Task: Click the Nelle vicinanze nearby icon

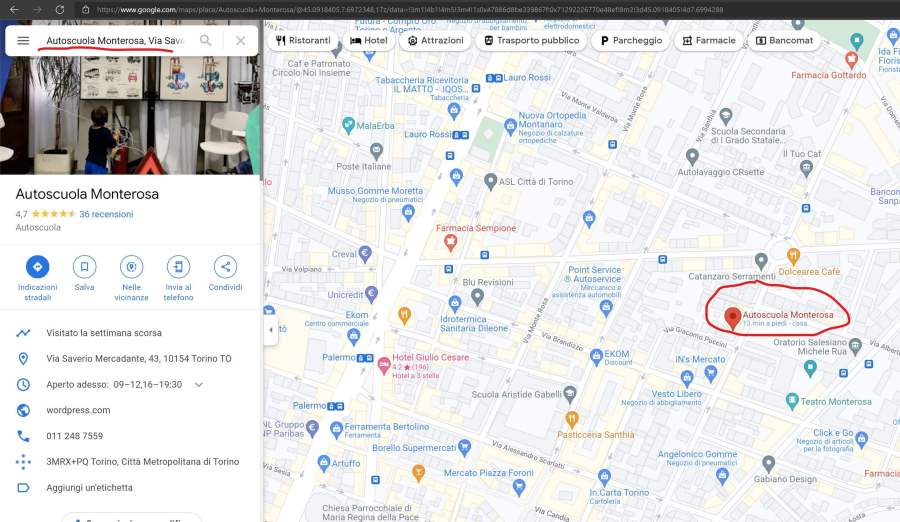Action: point(131,267)
